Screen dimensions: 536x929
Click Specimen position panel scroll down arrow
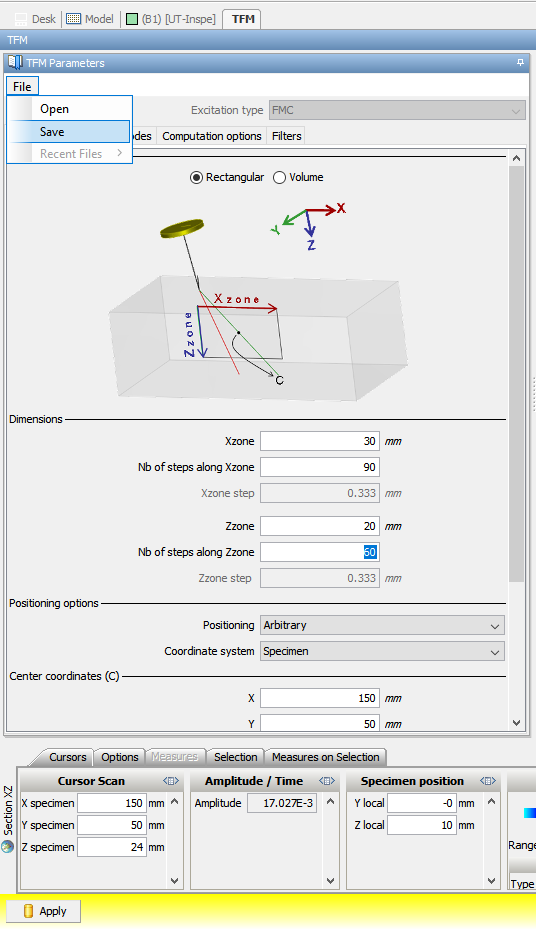click(x=492, y=881)
